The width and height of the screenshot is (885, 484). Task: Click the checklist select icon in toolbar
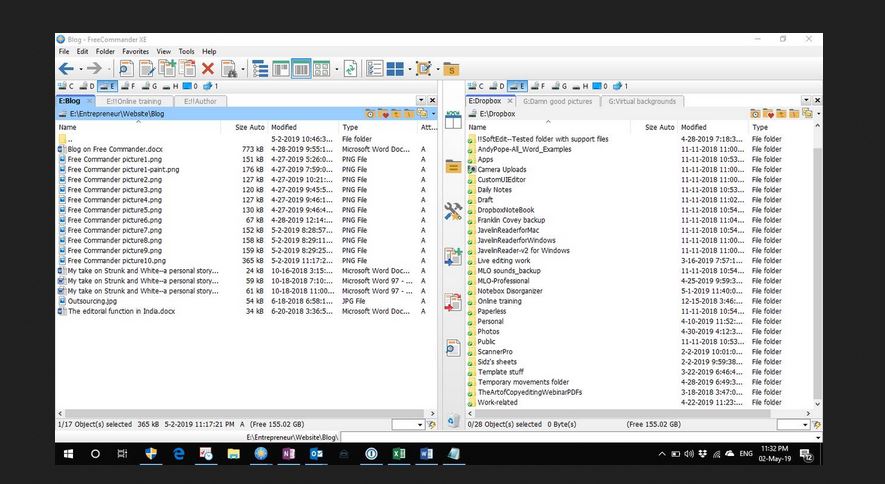(375, 69)
